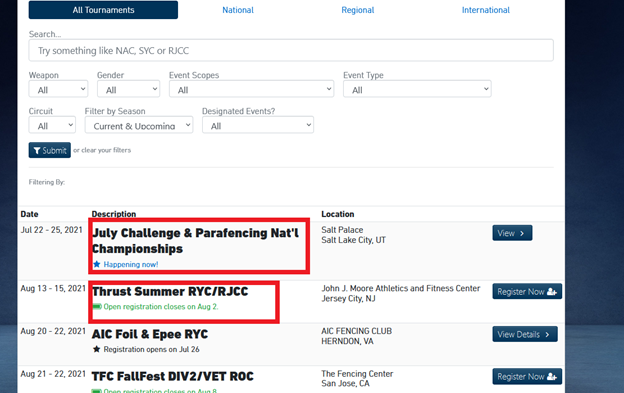Image resolution: width=624 pixels, height=393 pixels.
Task: Open July Challenge & Parafencing Nat'l Championships
Action: 195,241
